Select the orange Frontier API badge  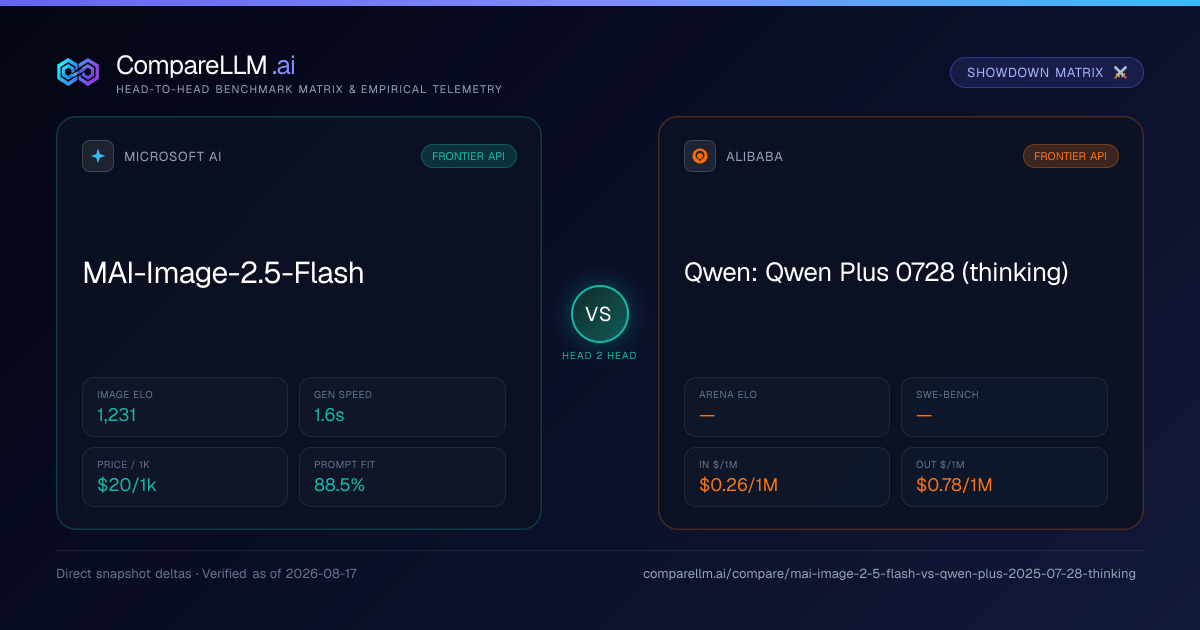(x=1071, y=156)
